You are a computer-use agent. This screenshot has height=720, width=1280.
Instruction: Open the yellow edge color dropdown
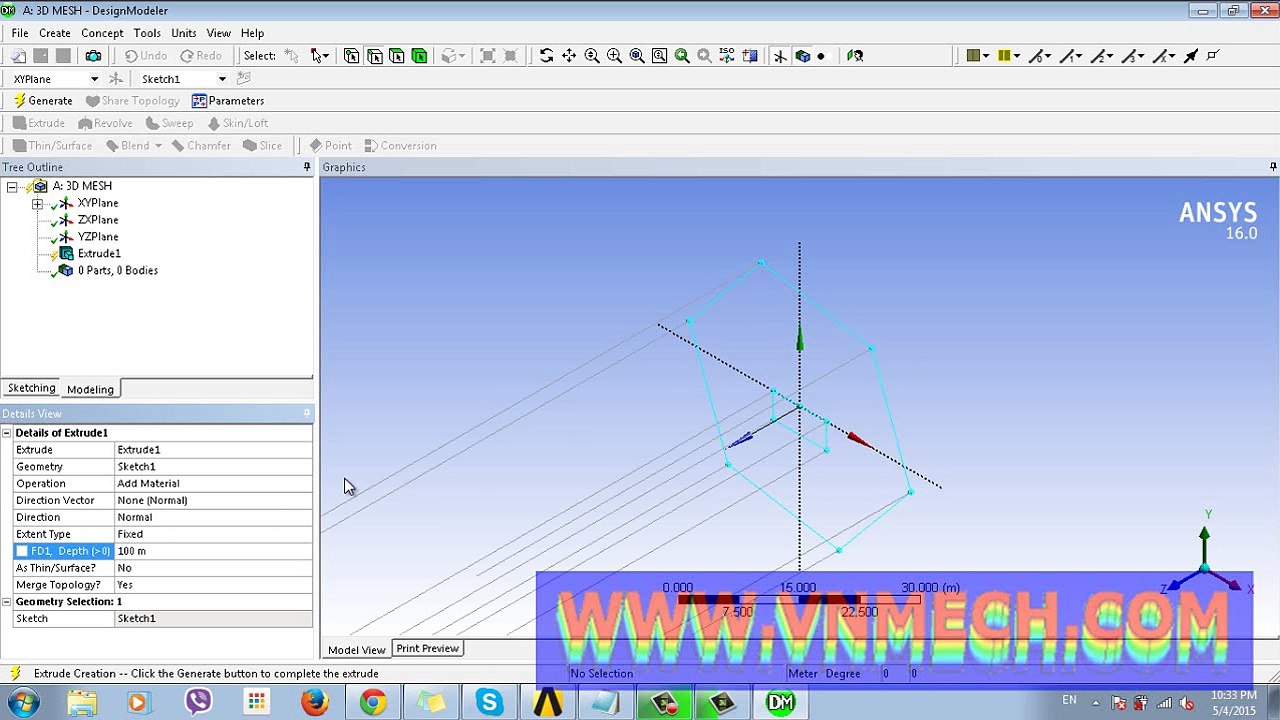pos(1008,56)
